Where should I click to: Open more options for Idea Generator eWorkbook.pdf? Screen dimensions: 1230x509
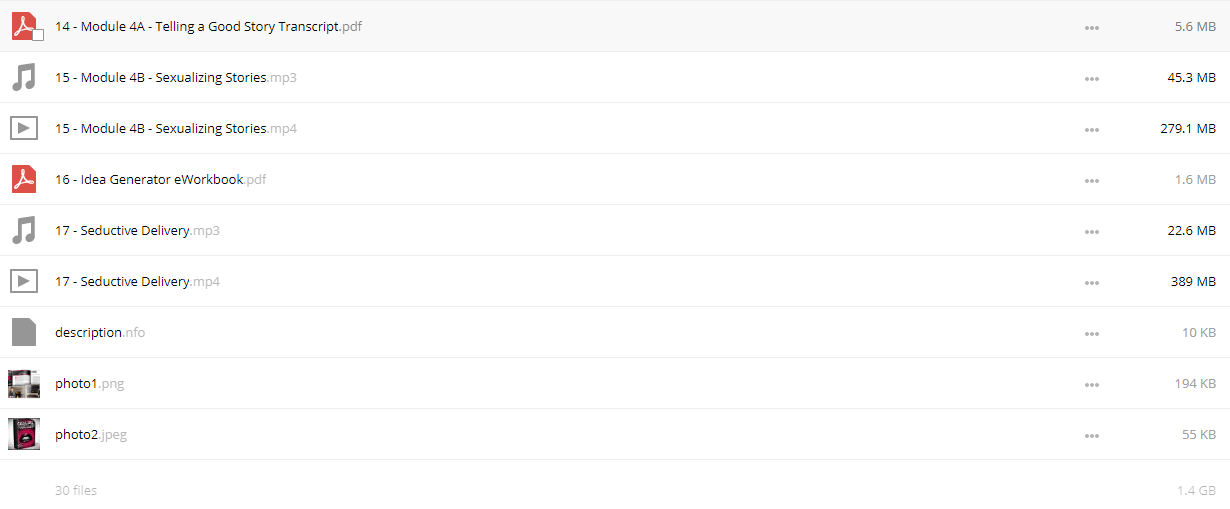pos(1092,180)
